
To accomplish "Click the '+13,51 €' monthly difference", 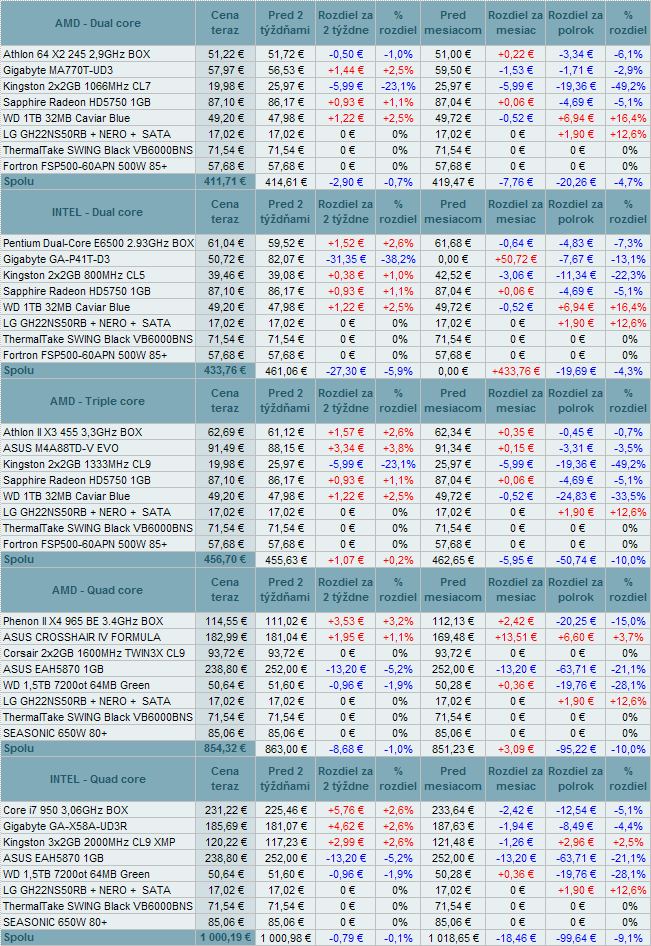I will pyautogui.click(x=516, y=637).
